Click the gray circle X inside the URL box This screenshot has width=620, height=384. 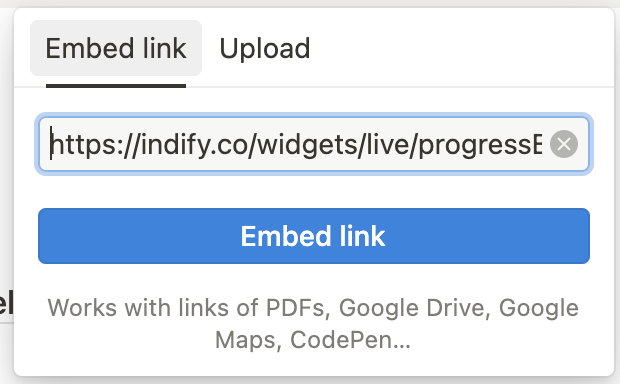(564, 144)
